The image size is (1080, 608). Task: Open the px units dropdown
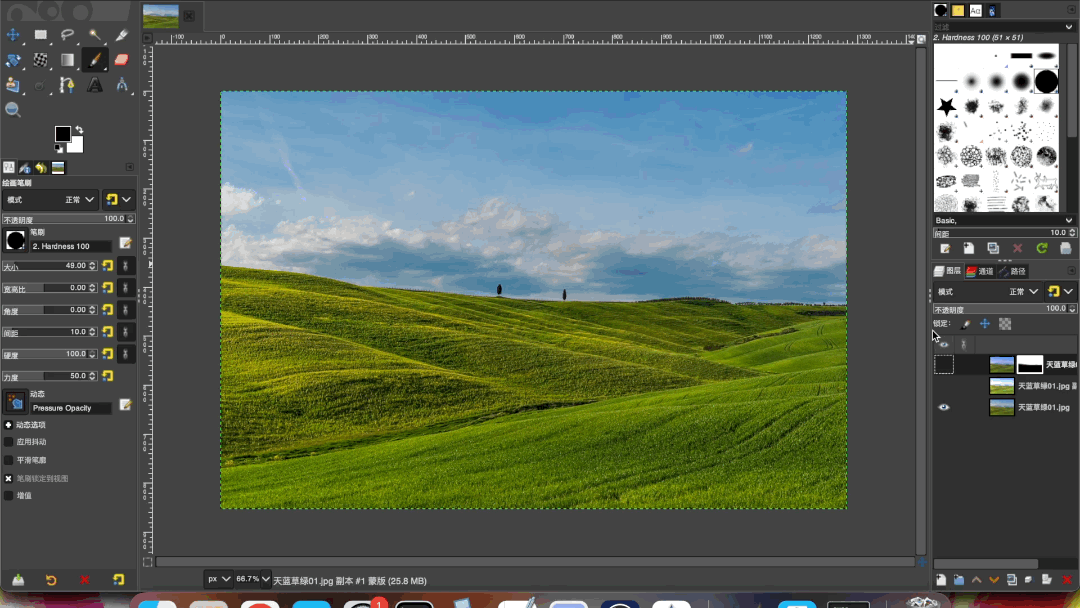click(218, 579)
